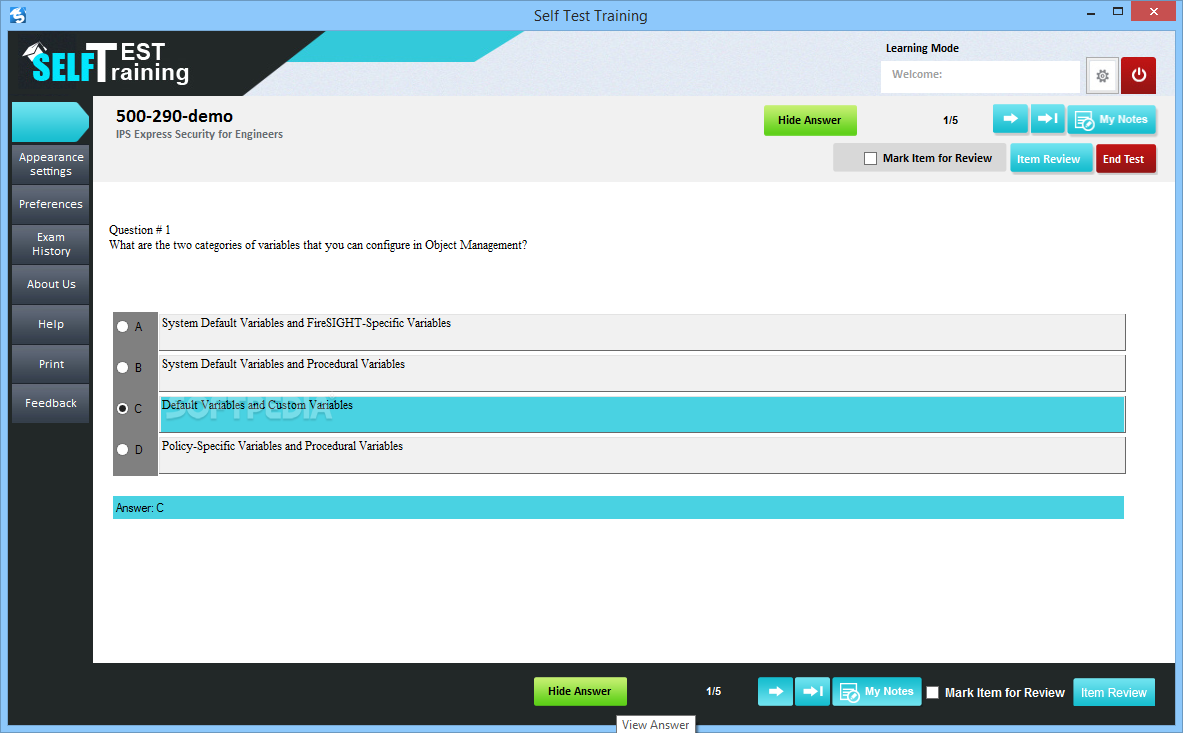Select answer option B radio button
Viewport: 1183px width, 733px height.
tap(122, 367)
